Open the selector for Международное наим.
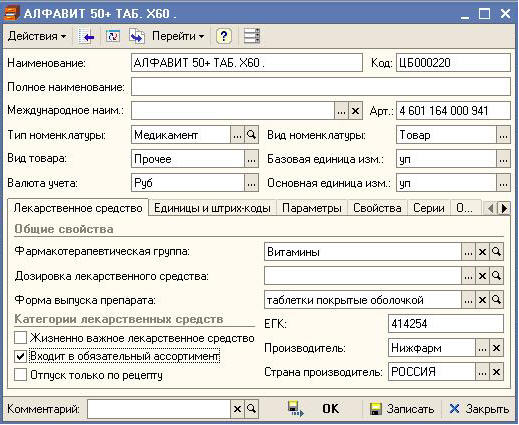519x425 pixels. (341, 111)
